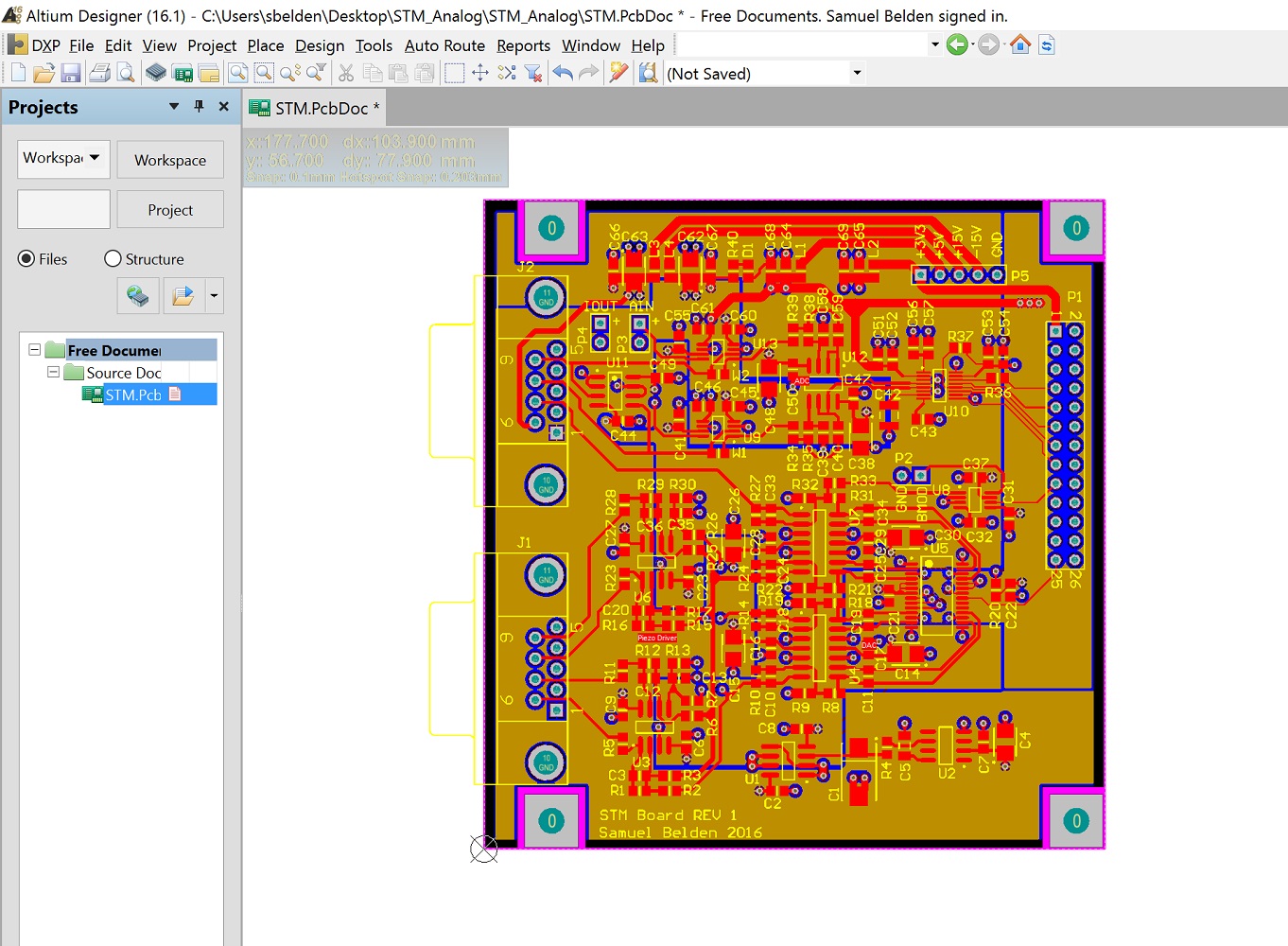Undo last action arrow
The image size is (1288, 946).
tap(563, 73)
